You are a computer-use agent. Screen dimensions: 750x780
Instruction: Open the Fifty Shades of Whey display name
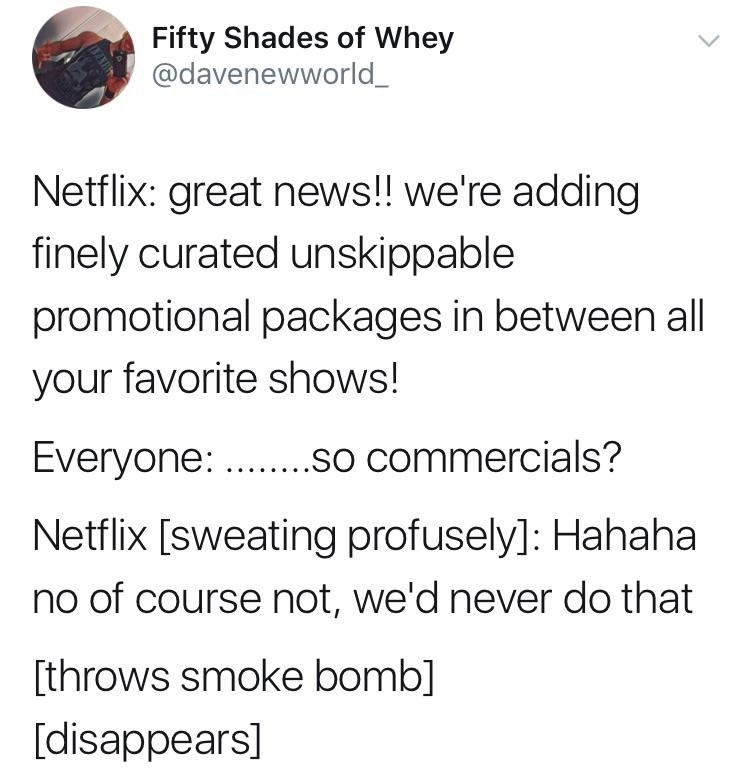coord(302,38)
